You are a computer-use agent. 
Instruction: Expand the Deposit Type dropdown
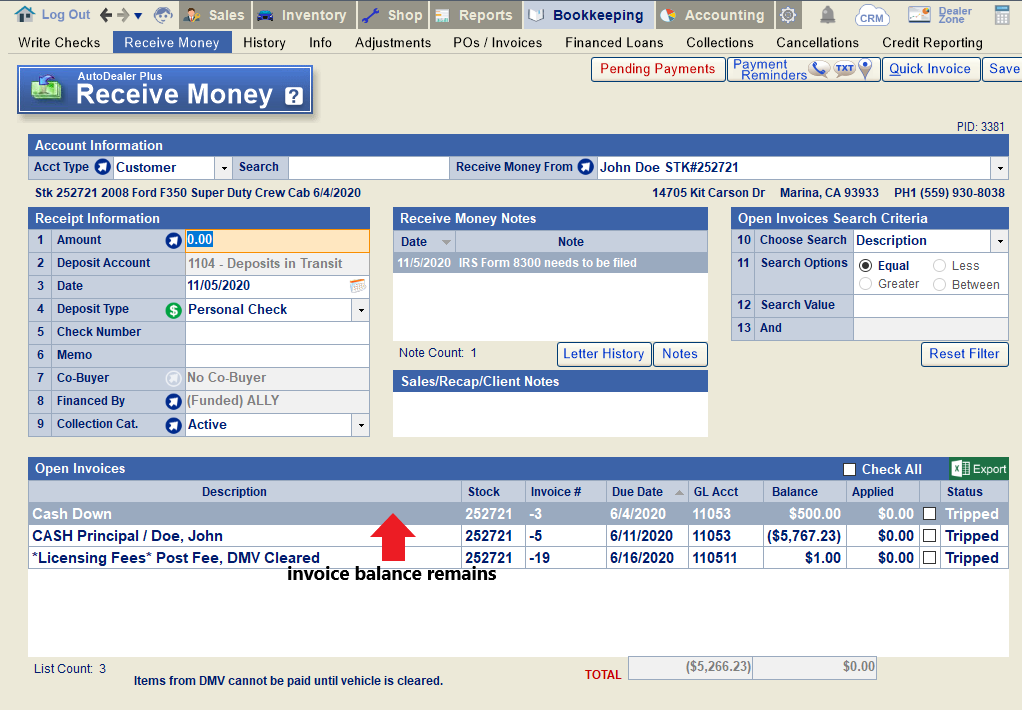click(360, 310)
